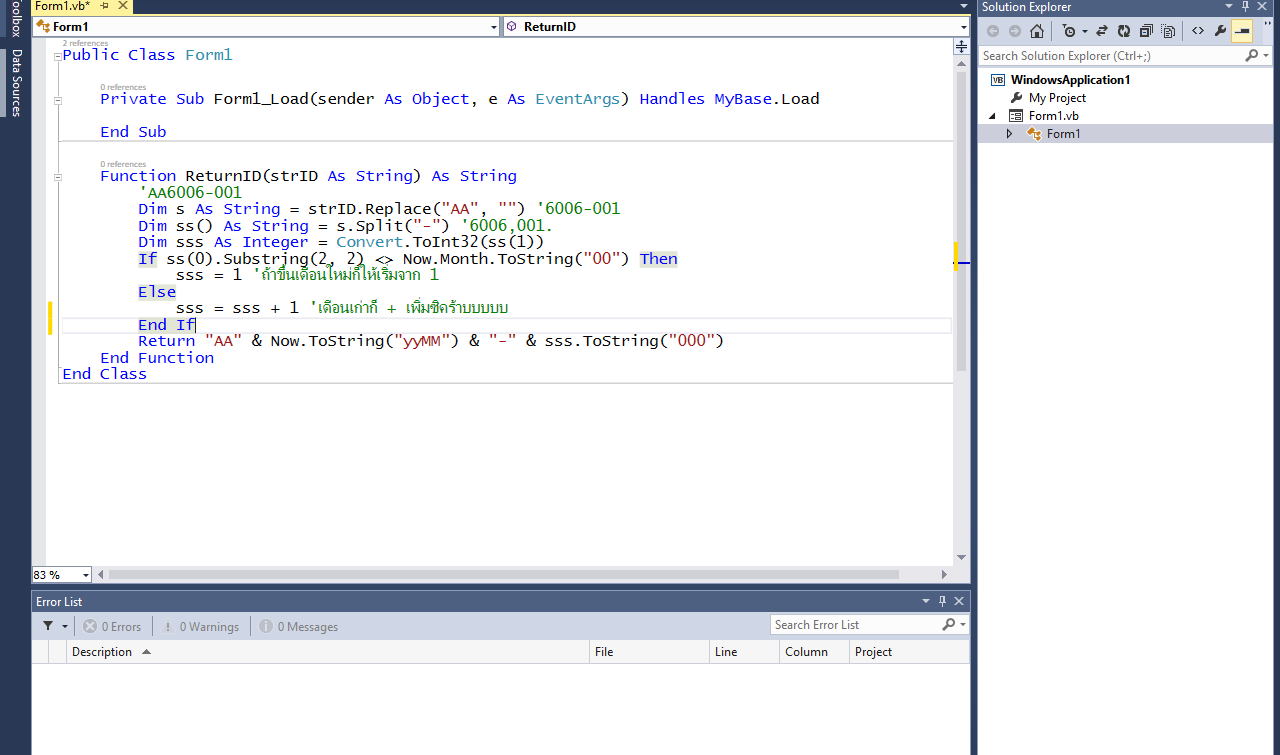Screen dimensions: 1280x755
Task: Click Sync with Active Document icon
Action: click(x=1102, y=31)
